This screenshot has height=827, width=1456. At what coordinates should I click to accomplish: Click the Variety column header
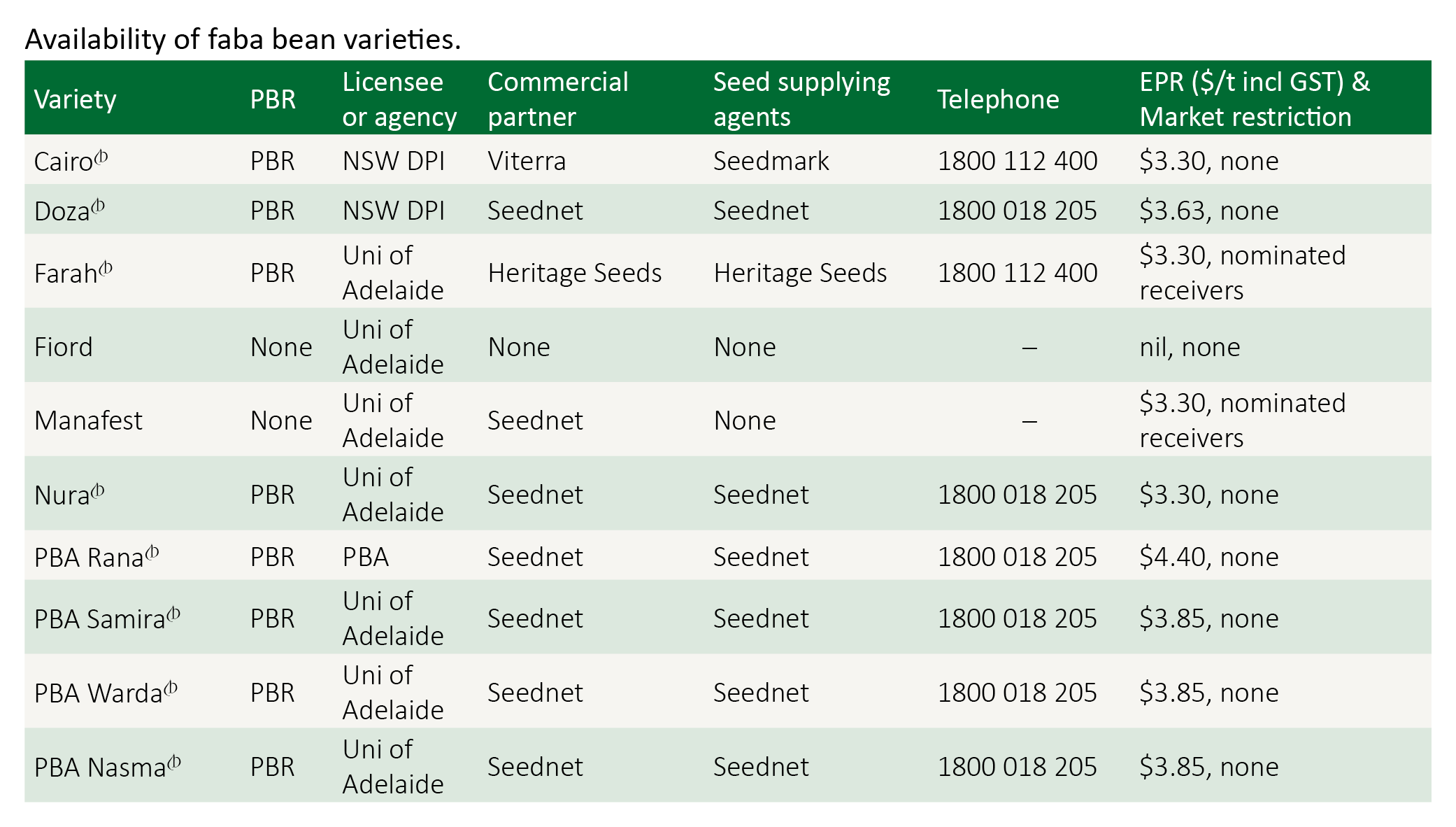(x=75, y=99)
